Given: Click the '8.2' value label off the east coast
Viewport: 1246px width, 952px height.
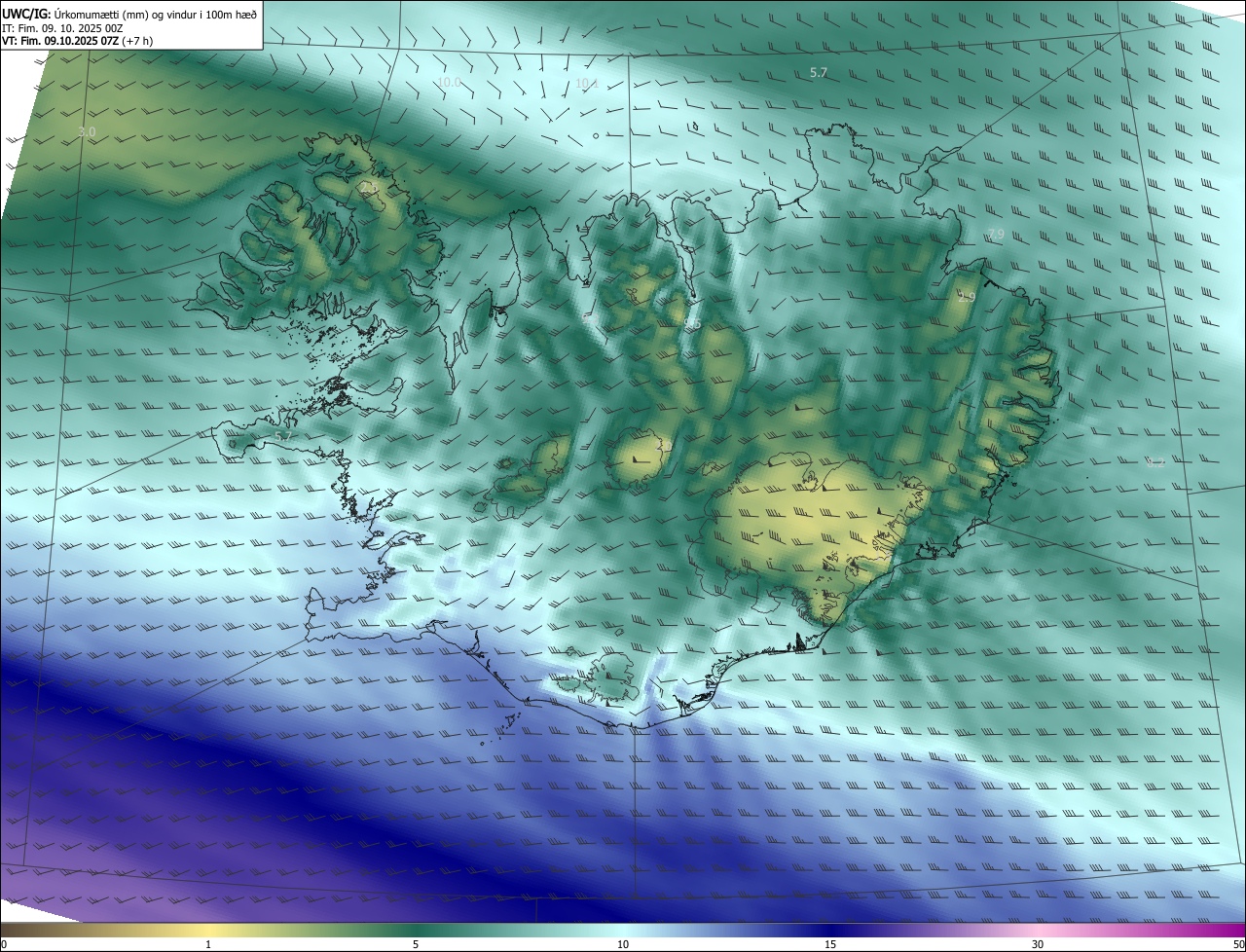Looking at the screenshot, I should [x=1155, y=462].
